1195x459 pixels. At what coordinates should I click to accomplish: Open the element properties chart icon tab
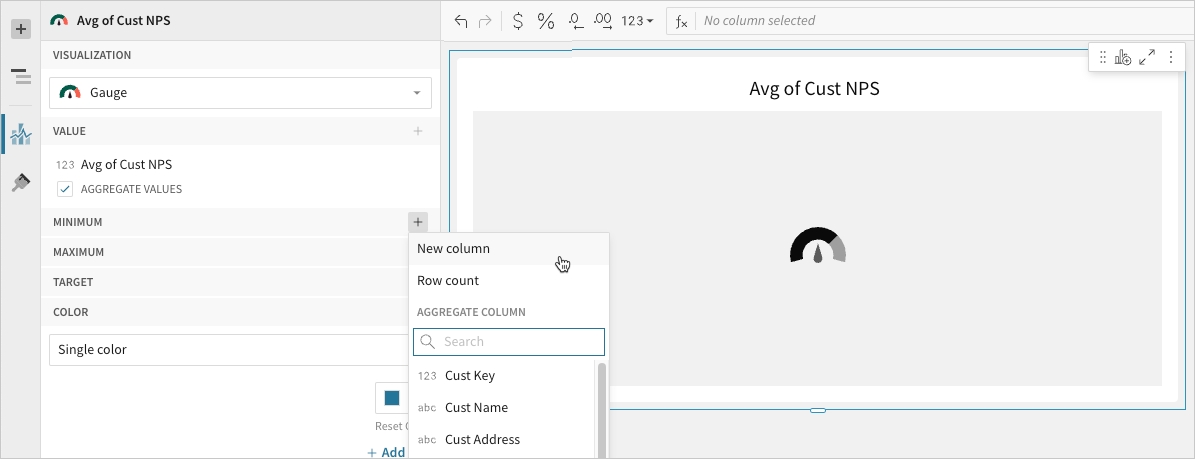20,134
